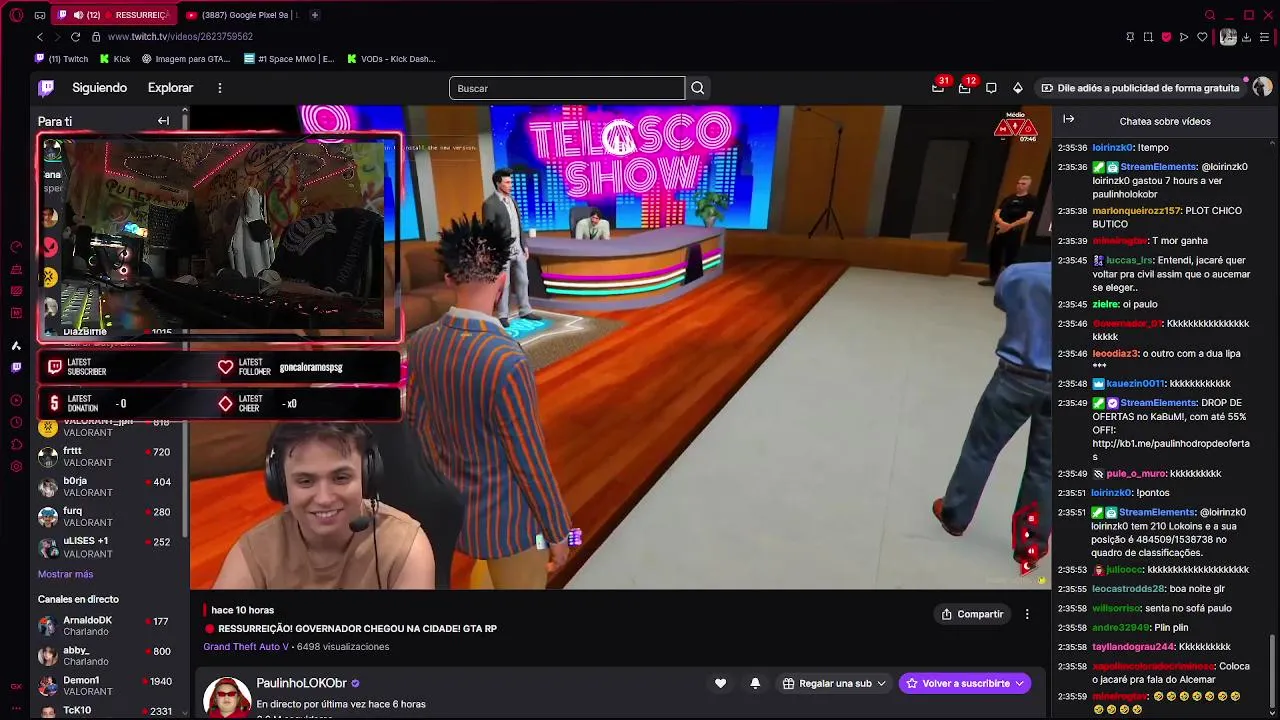1280x720 pixels.
Task: Collapse the chat panel arrow
Action: coord(1068,120)
